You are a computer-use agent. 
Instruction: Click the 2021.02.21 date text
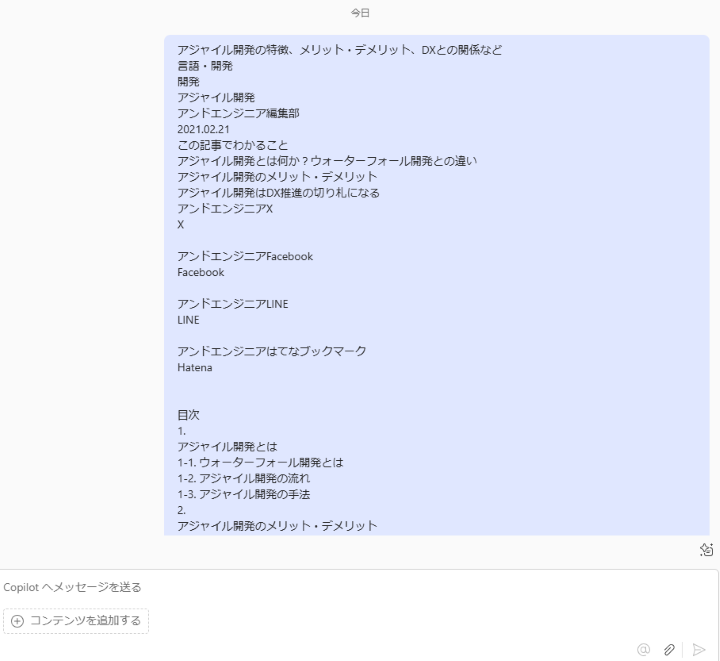coord(203,129)
